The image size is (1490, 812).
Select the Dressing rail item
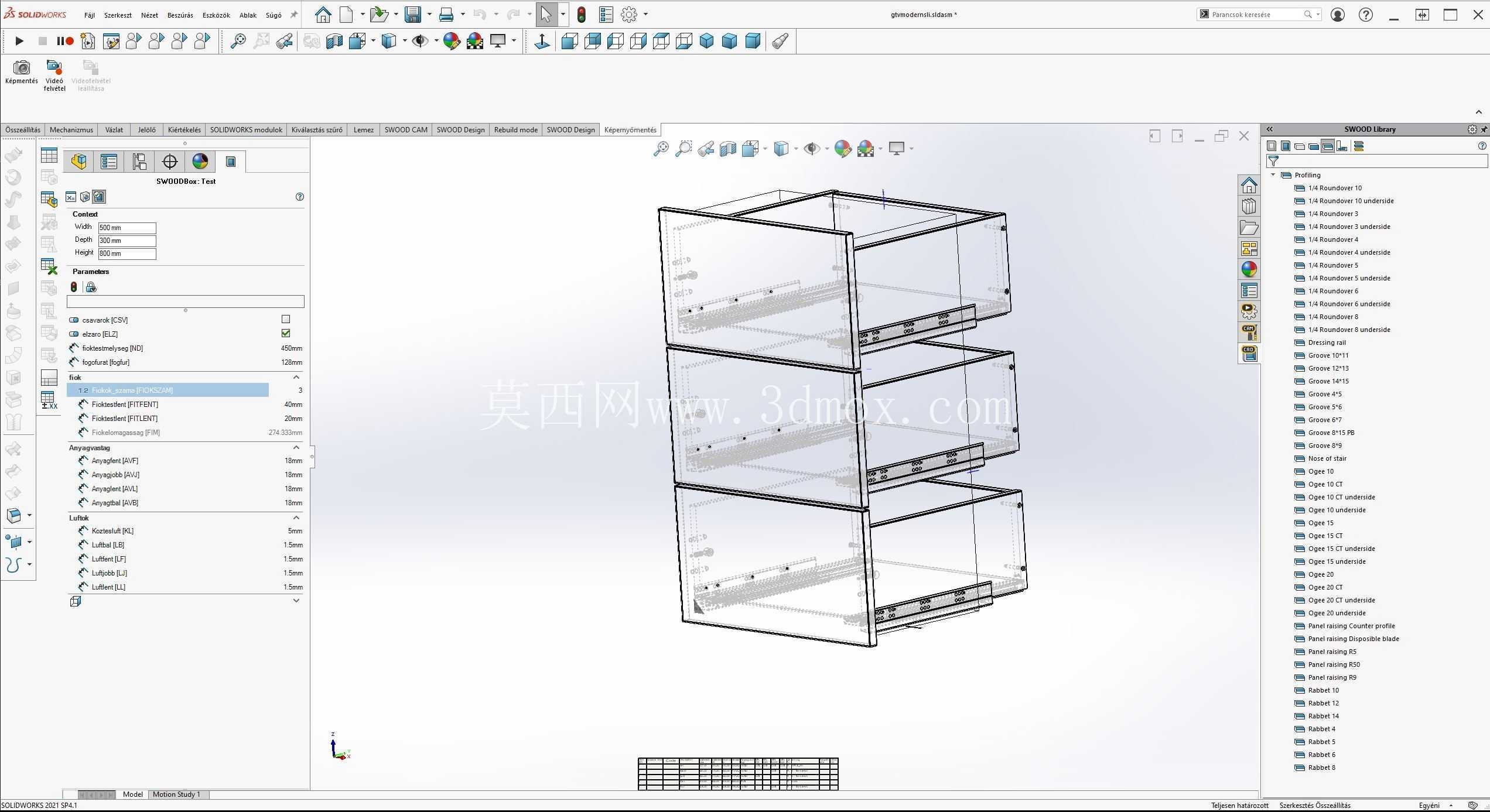point(1327,342)
